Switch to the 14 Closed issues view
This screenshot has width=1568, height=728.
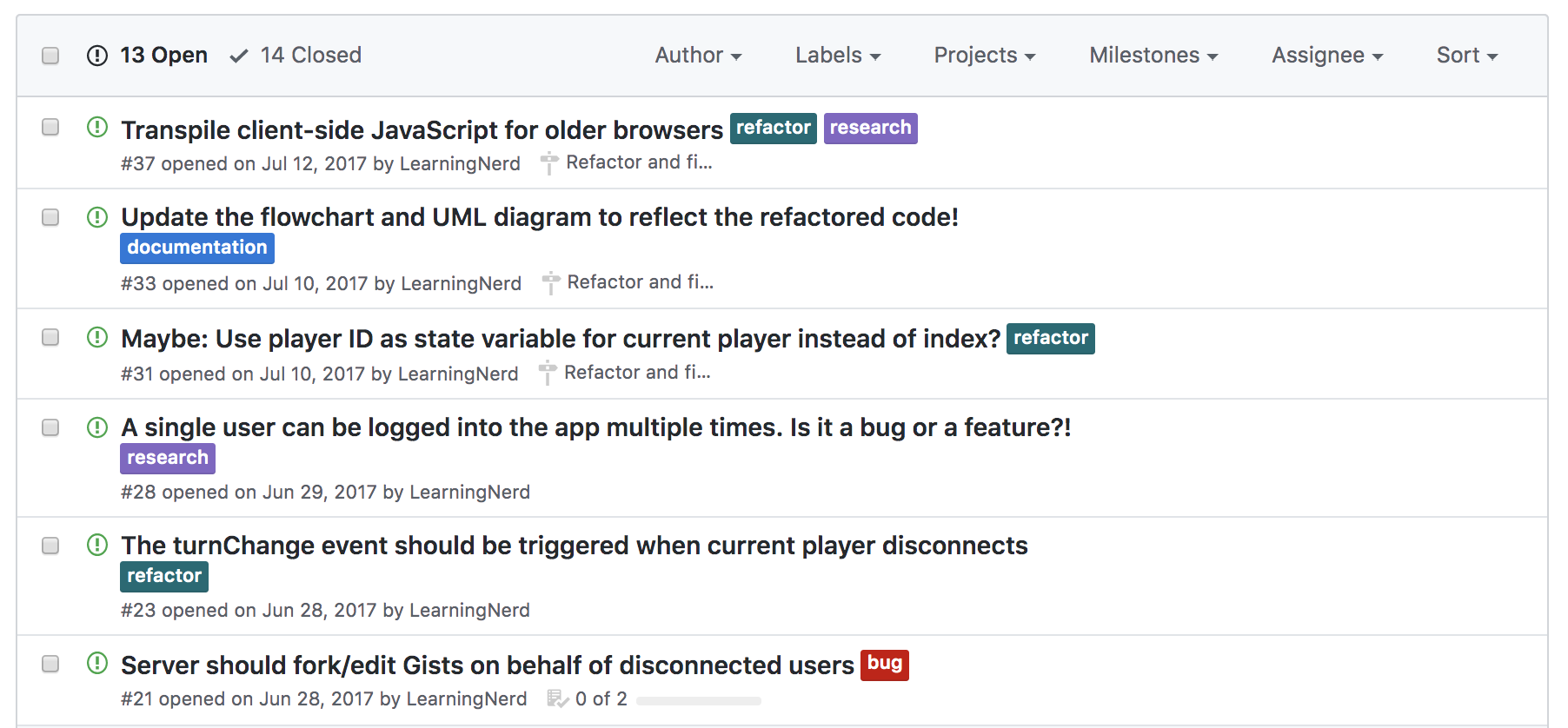pyautogui.click(x=296, y=56)
